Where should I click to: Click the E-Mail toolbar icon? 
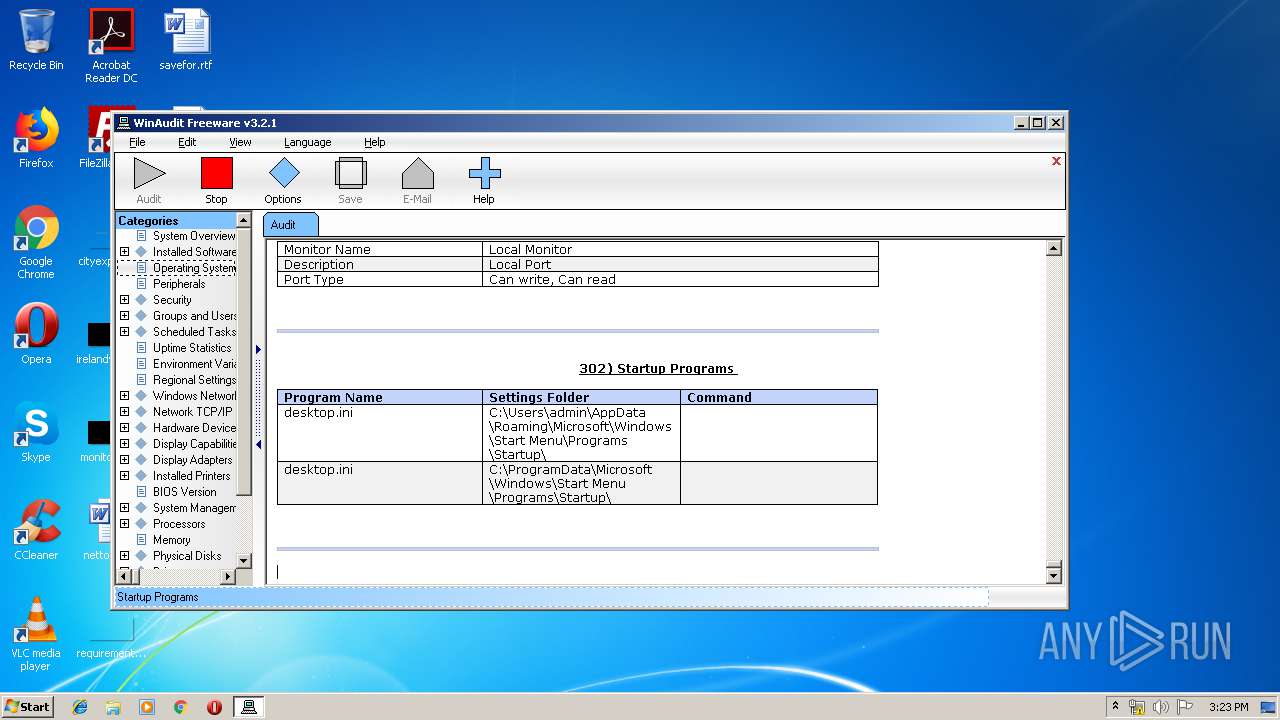(417, 174)
